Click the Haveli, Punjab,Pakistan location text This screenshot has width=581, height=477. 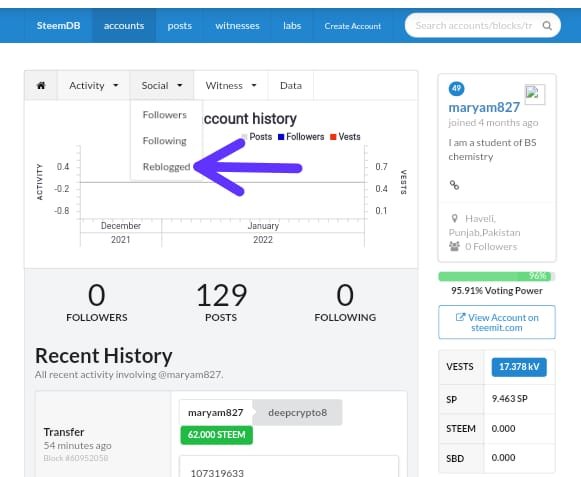485,226
